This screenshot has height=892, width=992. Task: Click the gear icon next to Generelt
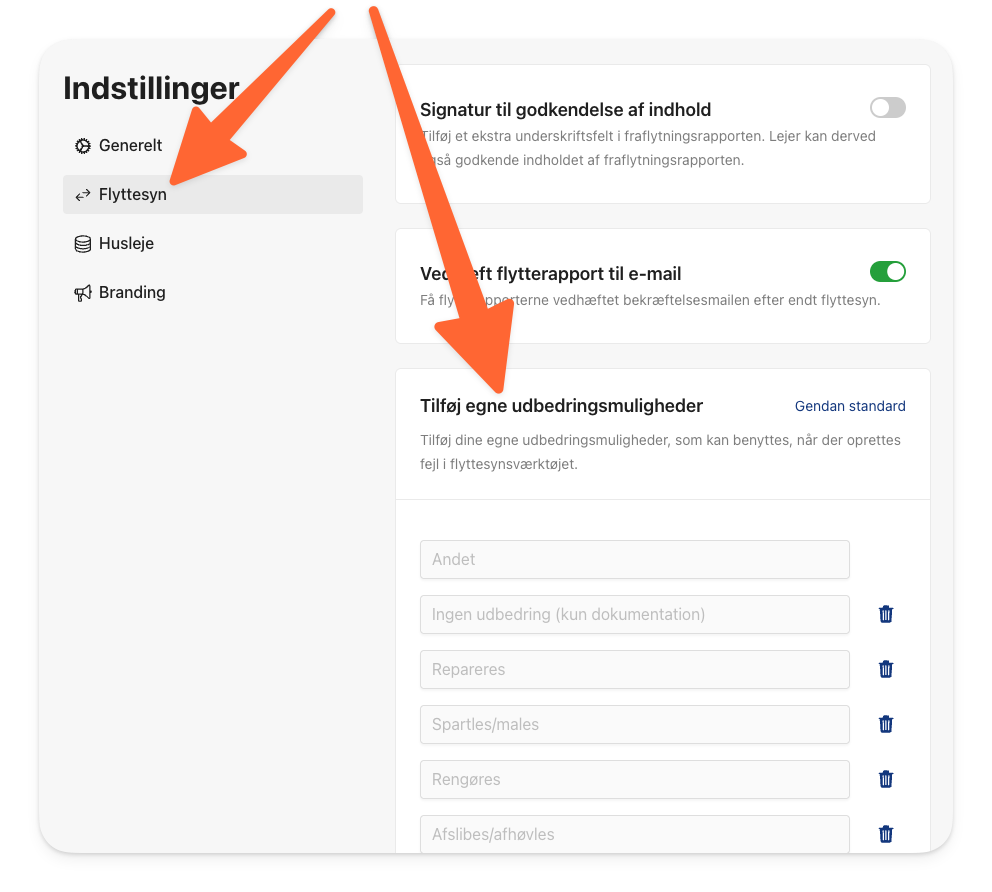83,146
